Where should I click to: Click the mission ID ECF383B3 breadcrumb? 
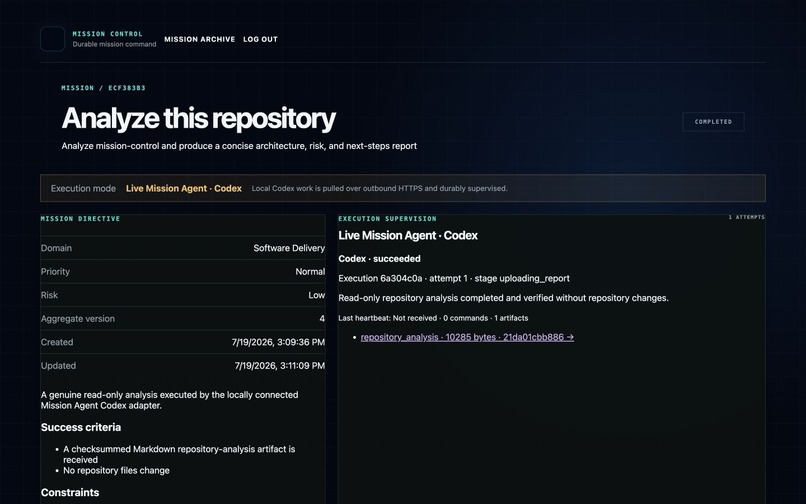pyautogui.click(x=126, y=88)
